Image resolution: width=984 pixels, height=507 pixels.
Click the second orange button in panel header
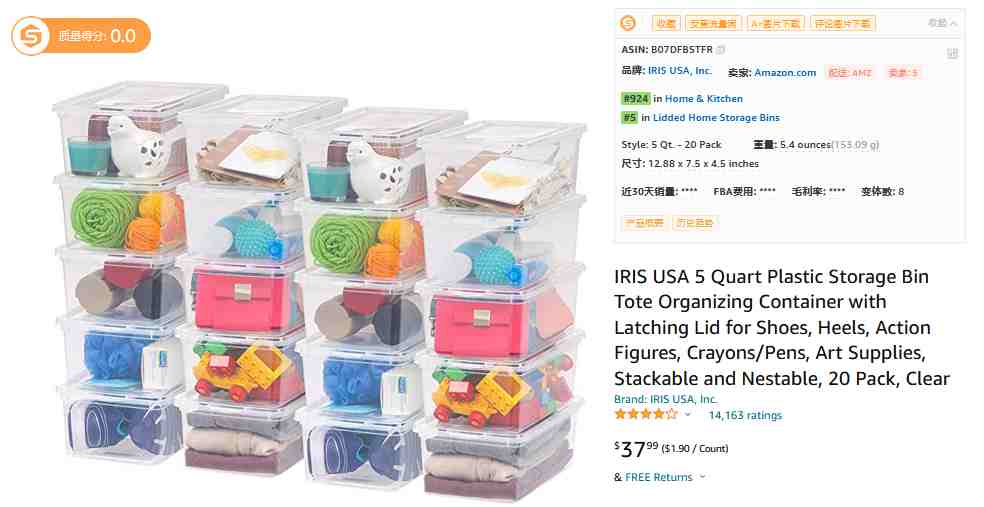click(x=713, y=24)
